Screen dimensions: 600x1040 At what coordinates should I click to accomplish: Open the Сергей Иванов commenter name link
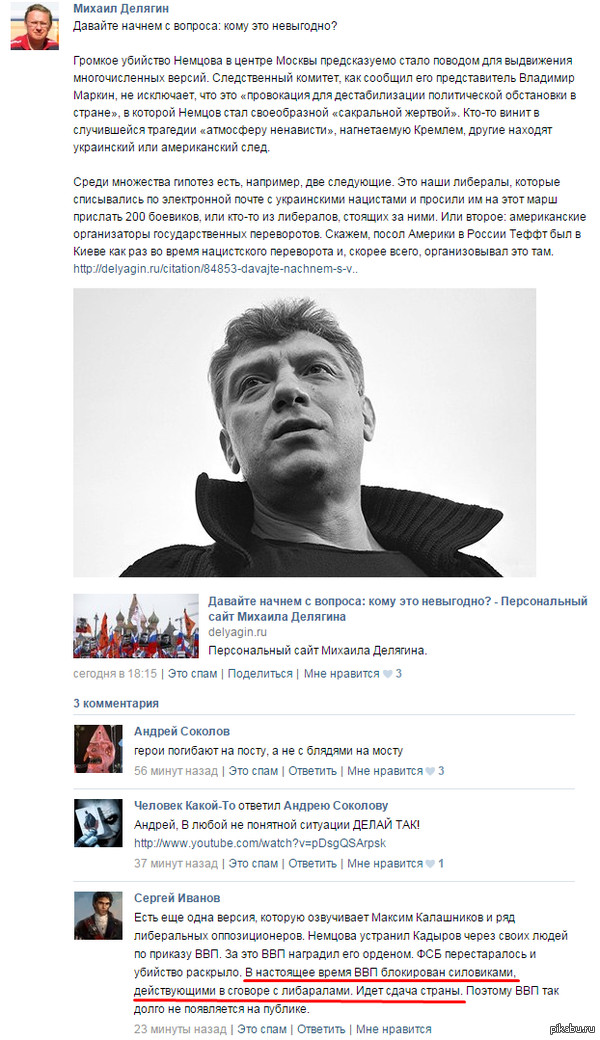(177, 898)
